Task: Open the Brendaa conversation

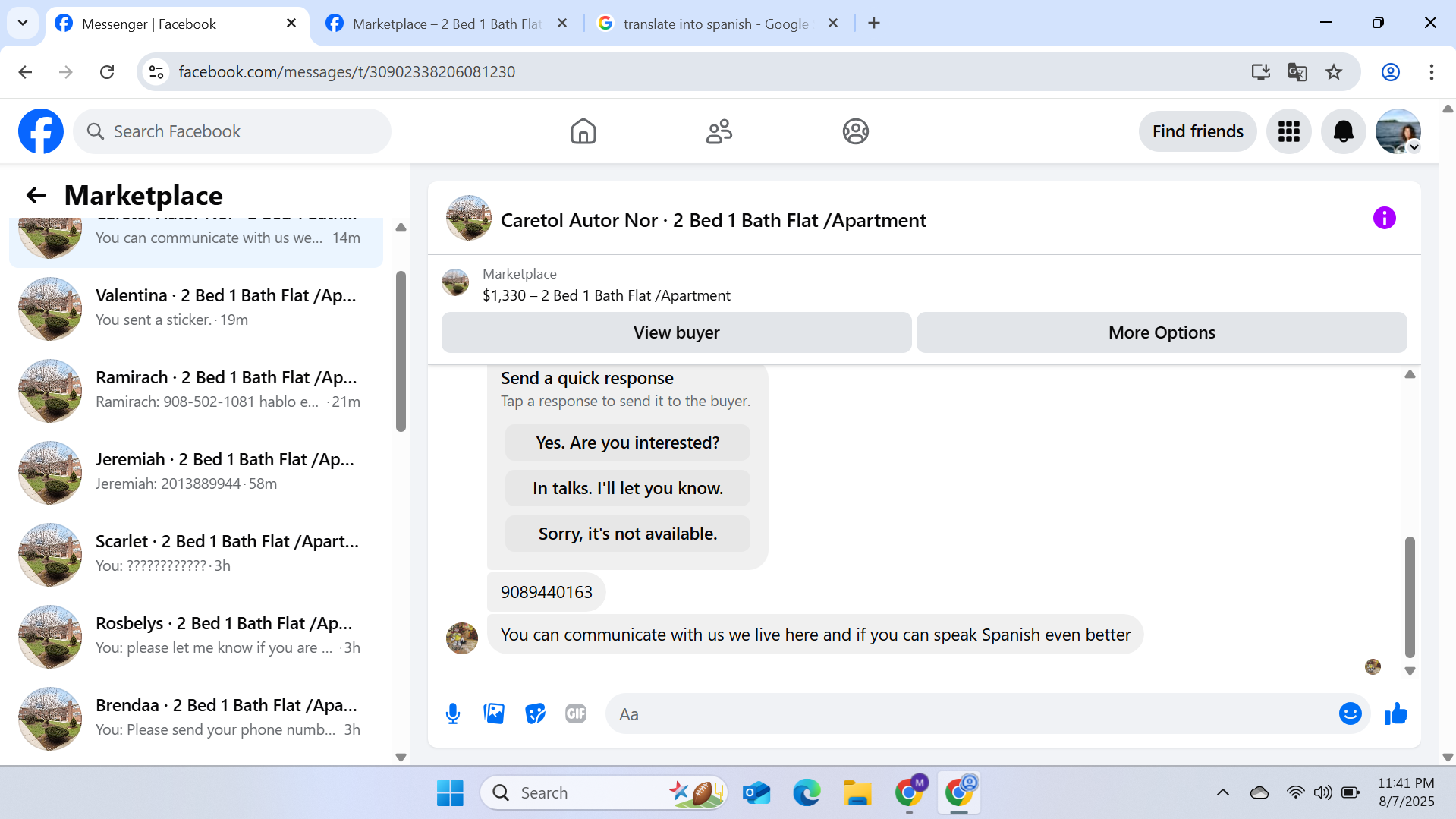Action: coord(196,718)
